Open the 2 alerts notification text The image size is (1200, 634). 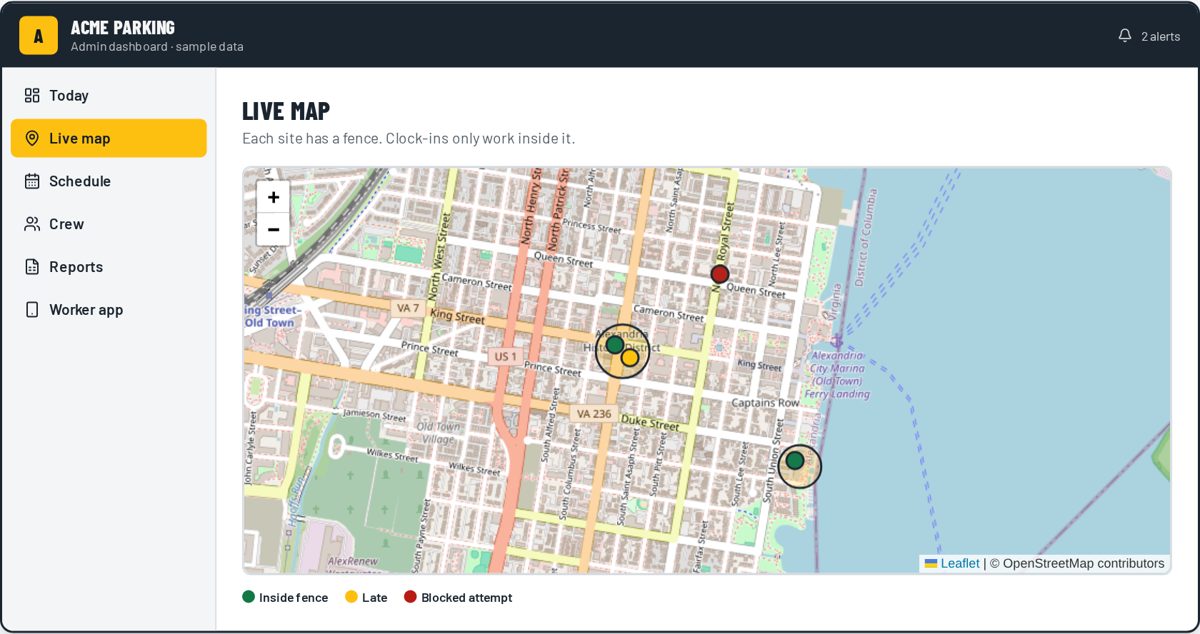pyautogui.click(x=1161, y=36)
